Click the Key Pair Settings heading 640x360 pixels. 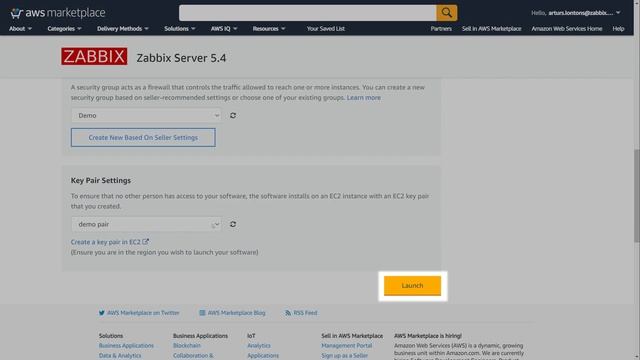(101, 180)
